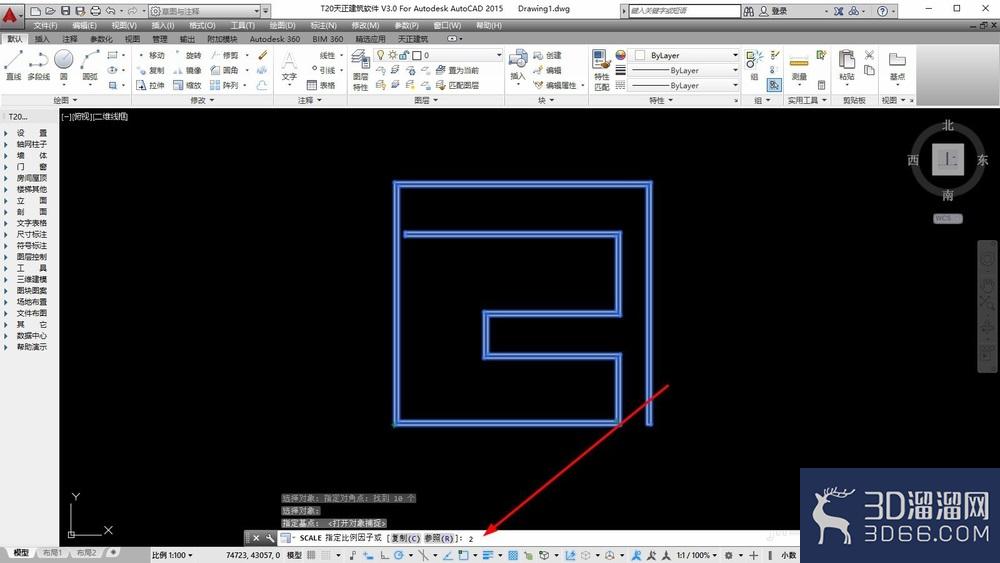Image resolution: width=1000 pixels, height=563 pixels.
Task: Click the 圆角 (Fillet) tool
Action: pos(225,70)
